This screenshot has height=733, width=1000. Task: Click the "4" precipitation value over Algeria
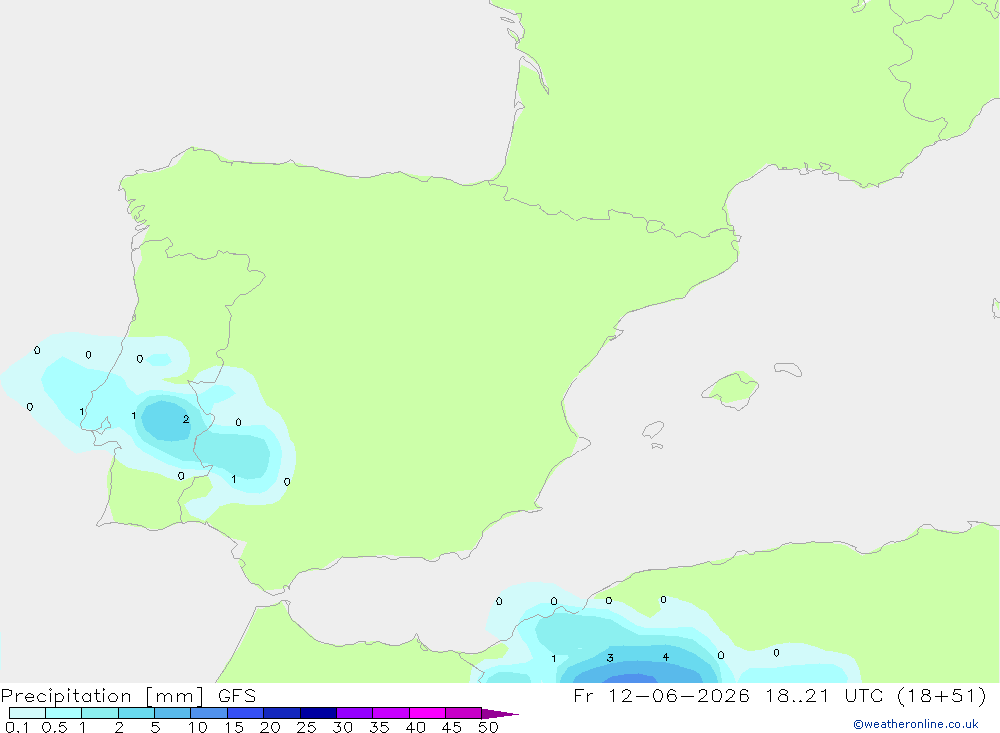click(666, 657)
